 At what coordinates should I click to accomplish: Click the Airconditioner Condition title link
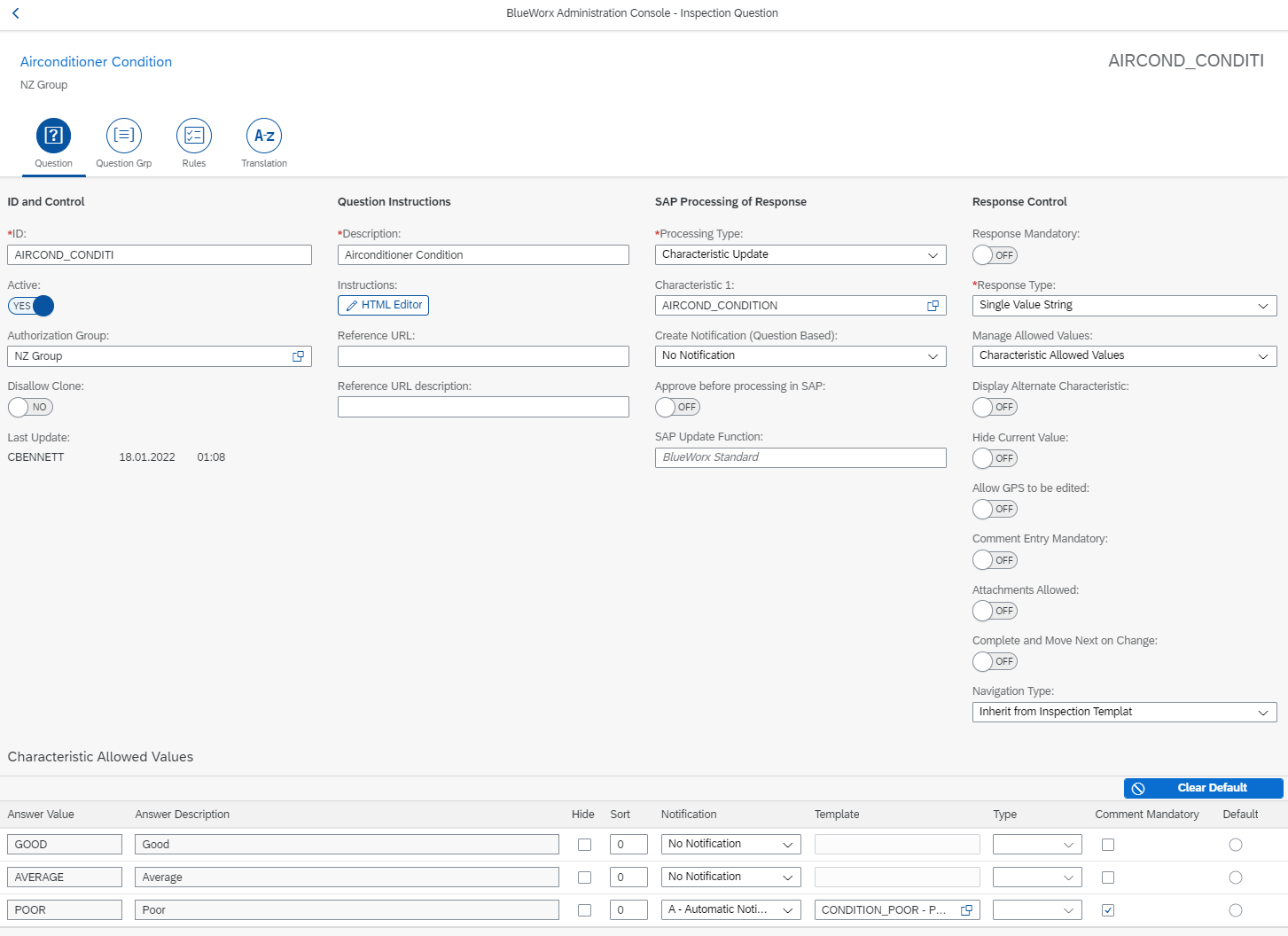click(96, 62)
